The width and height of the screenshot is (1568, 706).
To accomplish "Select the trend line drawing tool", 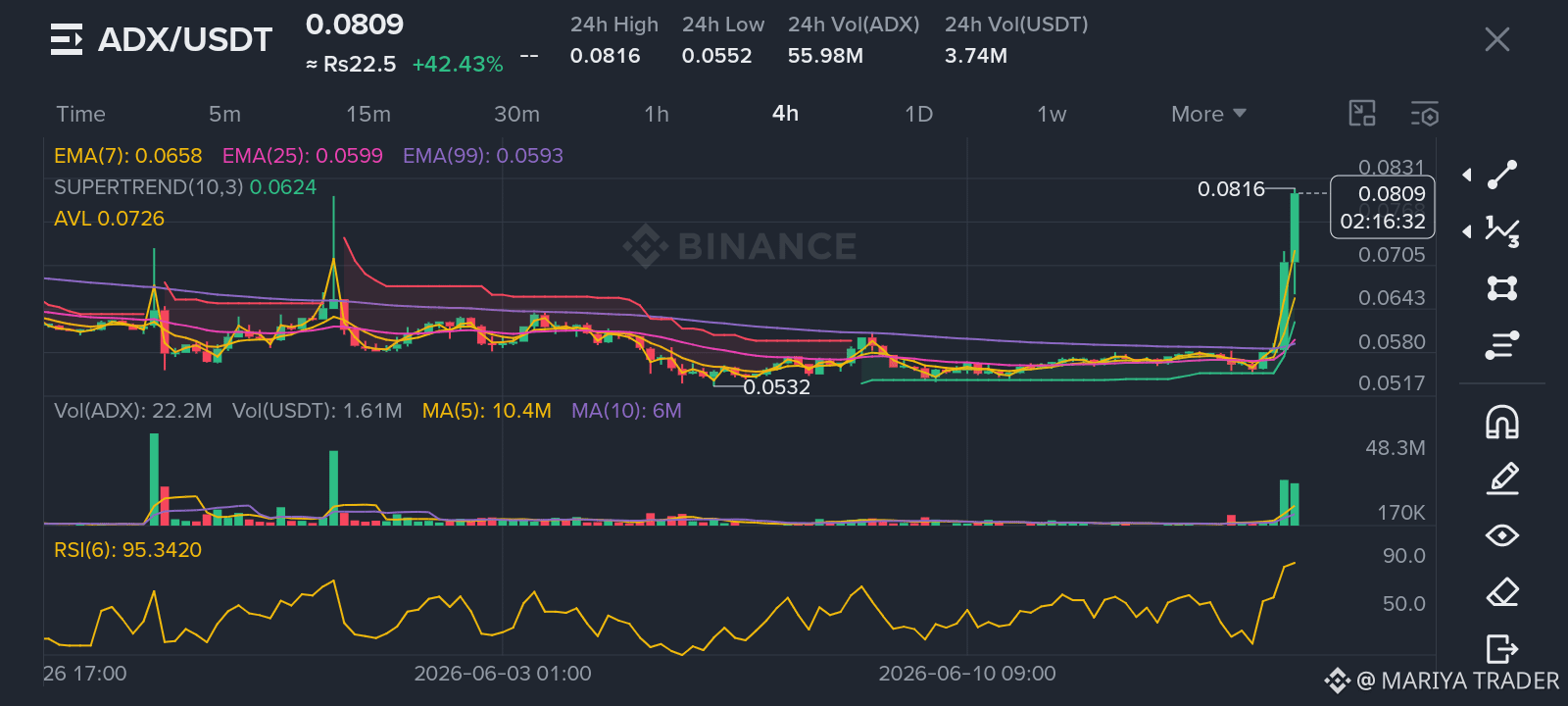I will pos(1502,175).
